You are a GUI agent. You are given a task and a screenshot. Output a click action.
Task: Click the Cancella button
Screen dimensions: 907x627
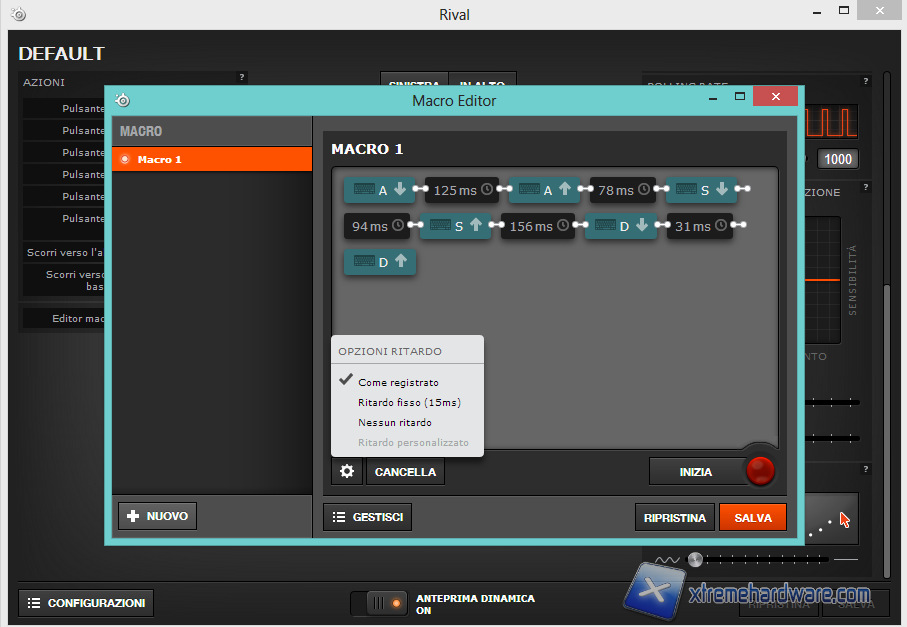(x=405, y=471)
